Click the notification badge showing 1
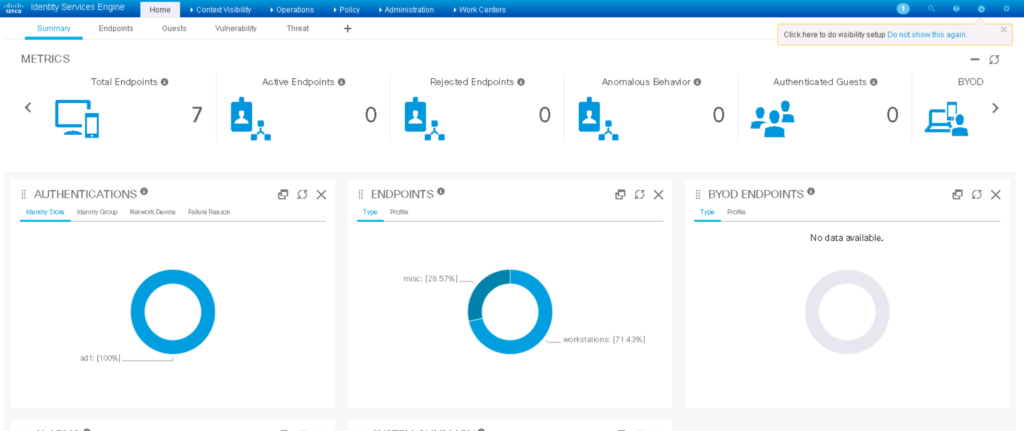This screenshot has width=1024, height=431. coord(903,9)
